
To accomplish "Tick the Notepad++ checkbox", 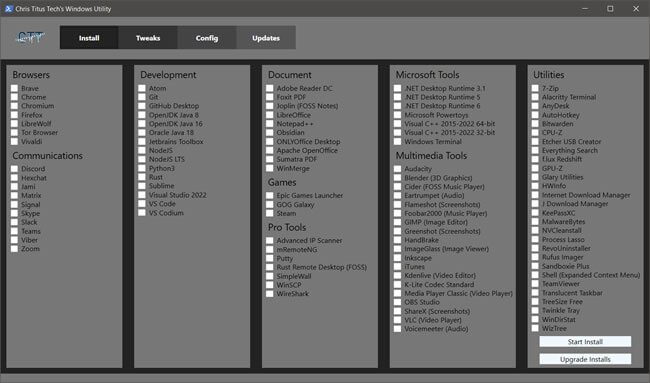I will [x=270, y=124].
